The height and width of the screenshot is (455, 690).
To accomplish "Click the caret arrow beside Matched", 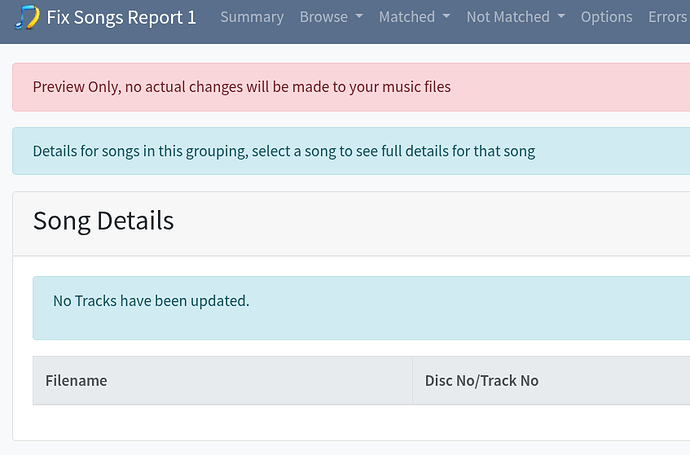I will 446,17.
